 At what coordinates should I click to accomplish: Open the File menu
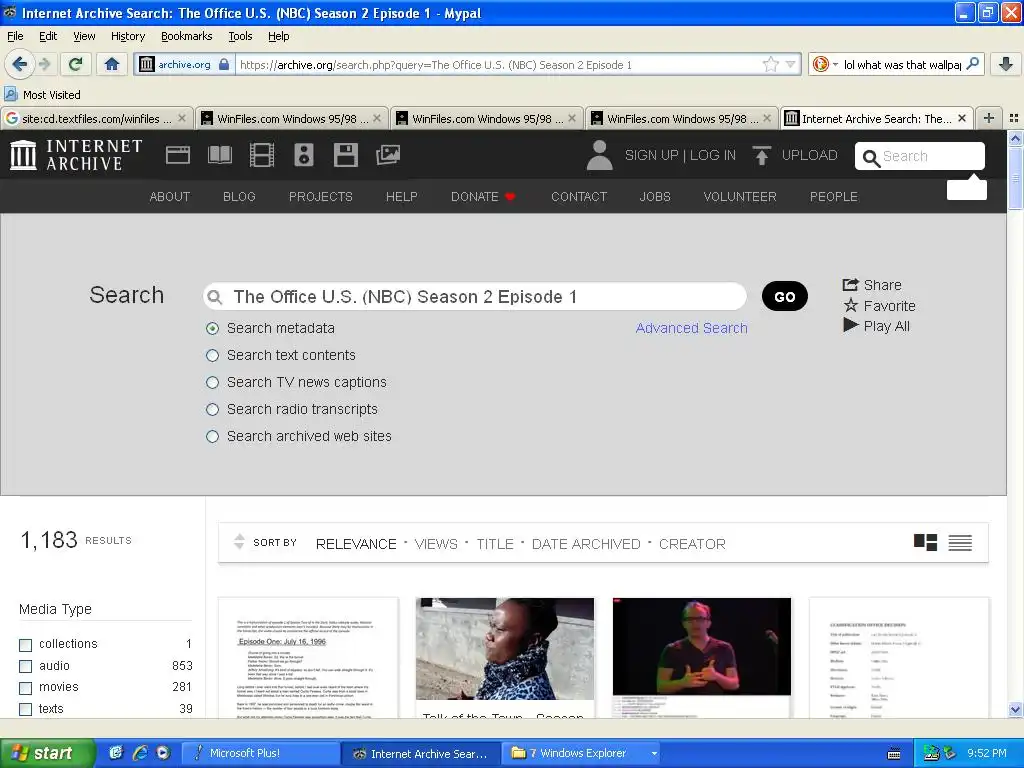(15, 36)
